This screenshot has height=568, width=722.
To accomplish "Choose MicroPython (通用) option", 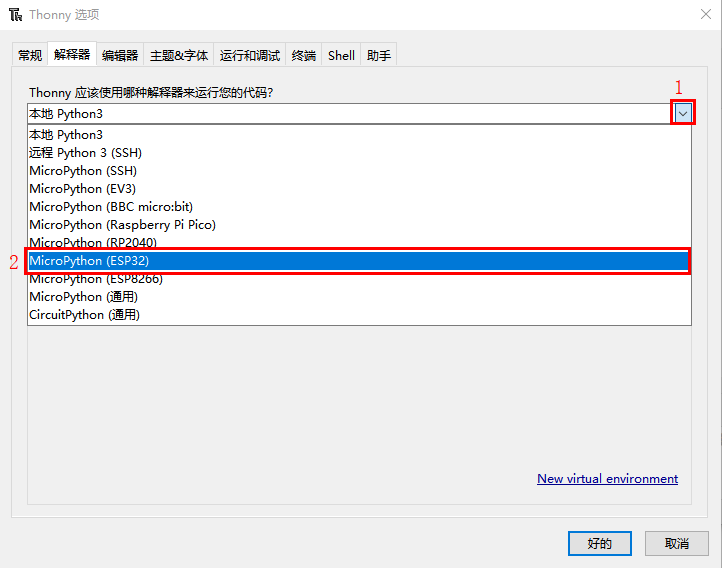I will [359, 297].
